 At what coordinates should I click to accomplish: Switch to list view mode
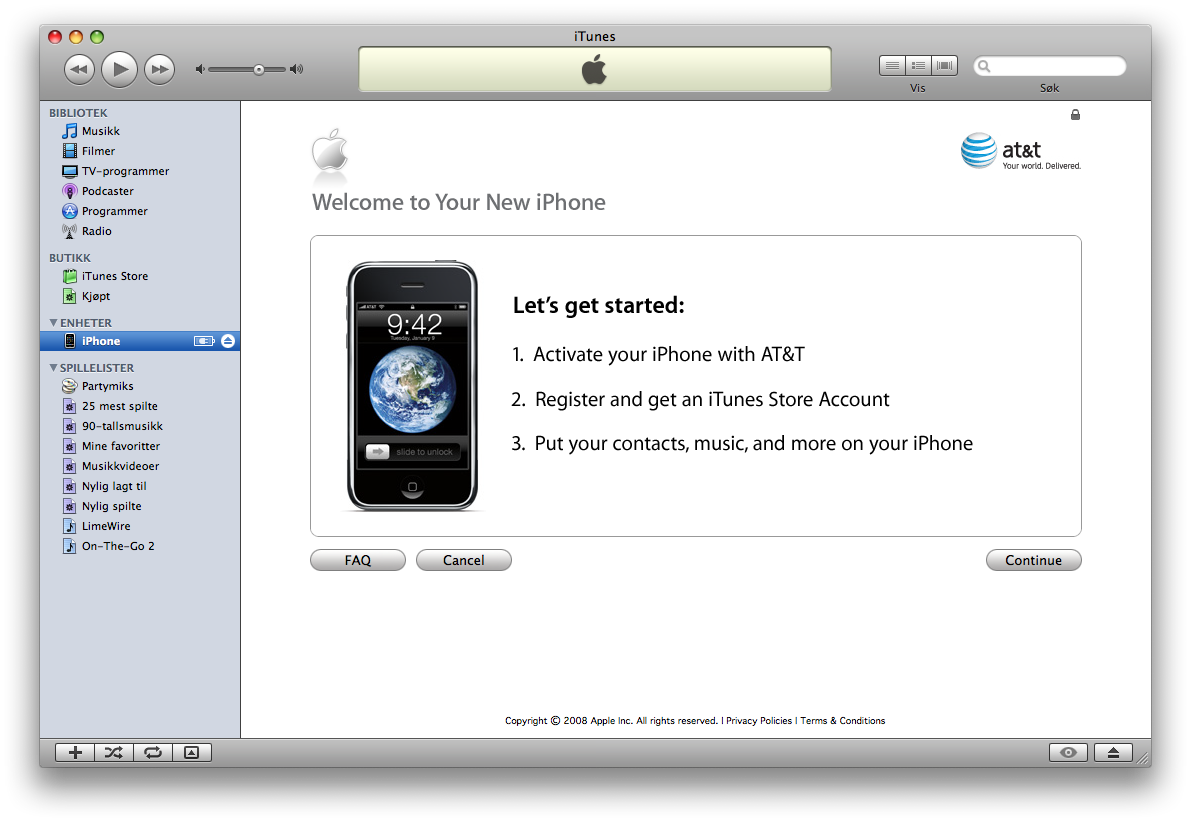pos(892,65)
